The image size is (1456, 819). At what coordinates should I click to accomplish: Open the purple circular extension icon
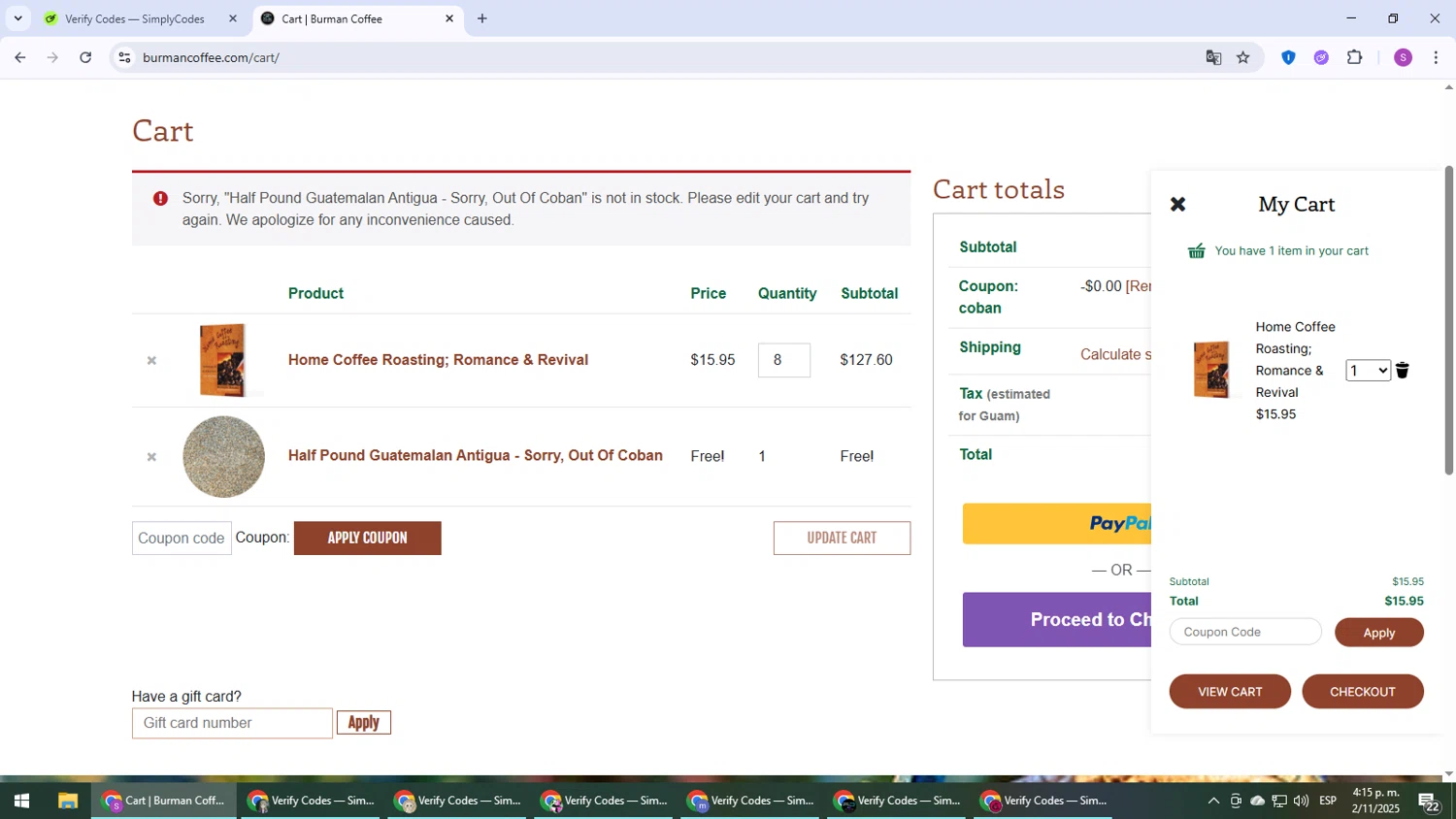(1321, 57)
